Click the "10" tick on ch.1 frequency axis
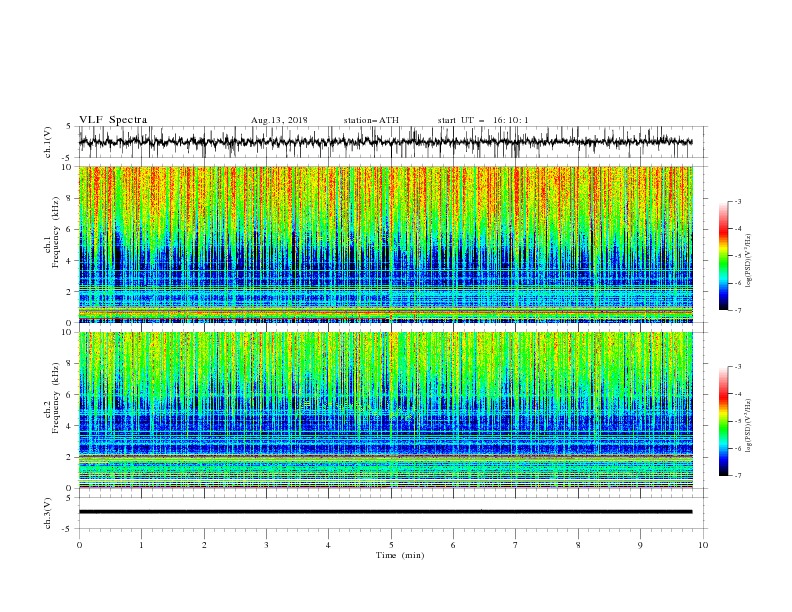This screenshot has width=792, height=612. click(x=68, y=167)
